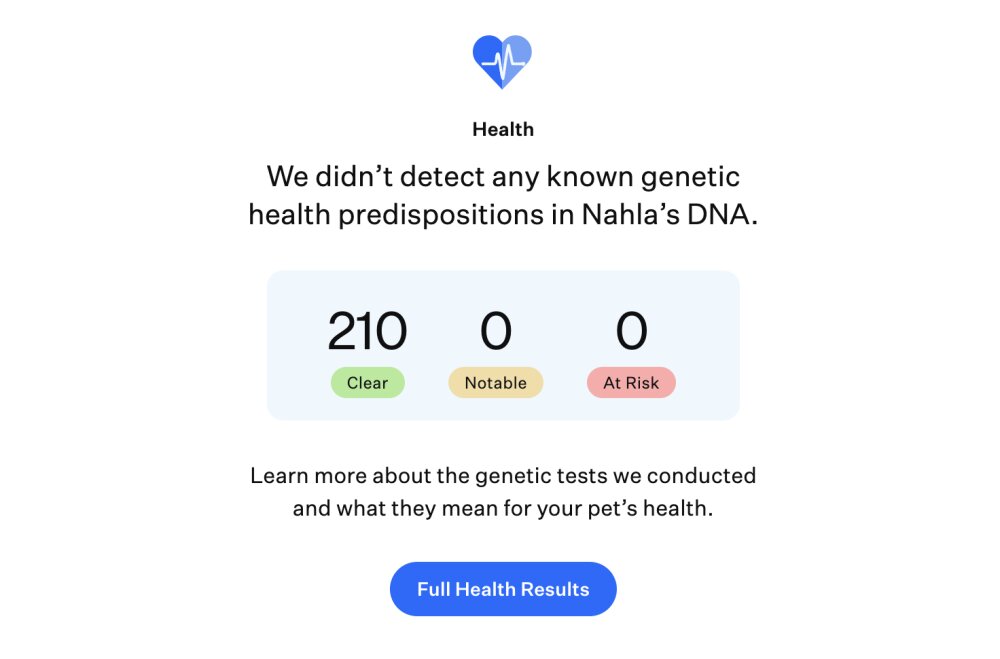The width and height of the screenshot is (1000, 659).
Task: Open Full Health Results
Action: [503, 589]
